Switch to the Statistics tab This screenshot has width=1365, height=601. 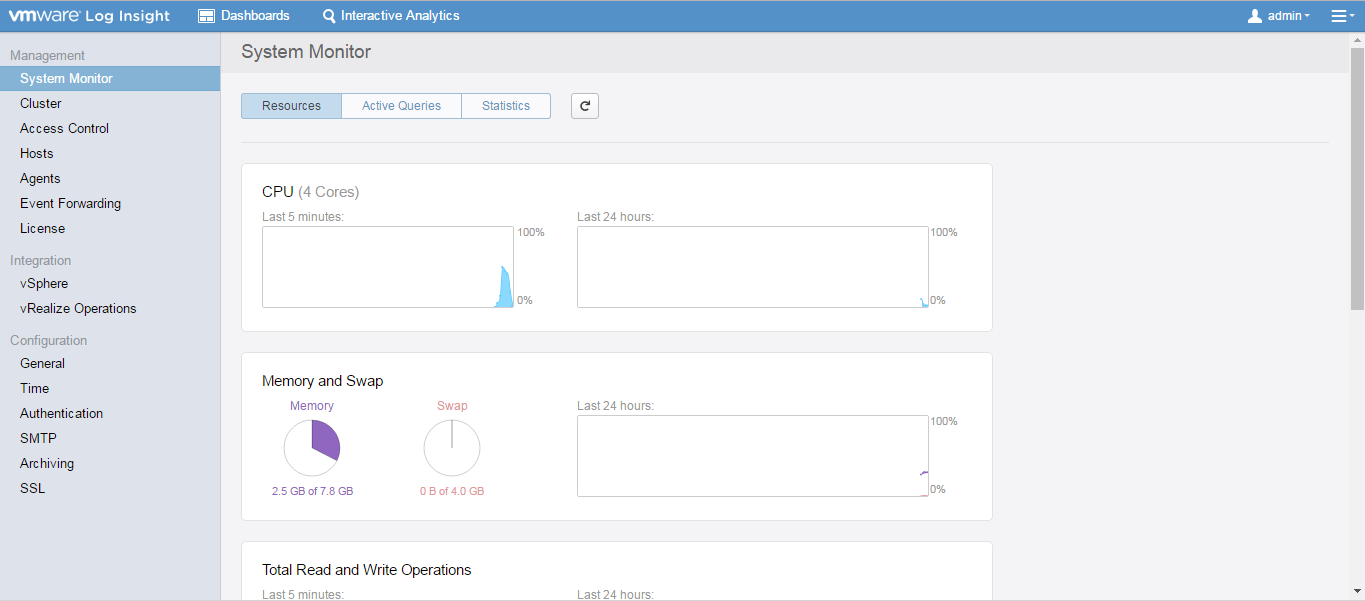click(x=505, y=105)
